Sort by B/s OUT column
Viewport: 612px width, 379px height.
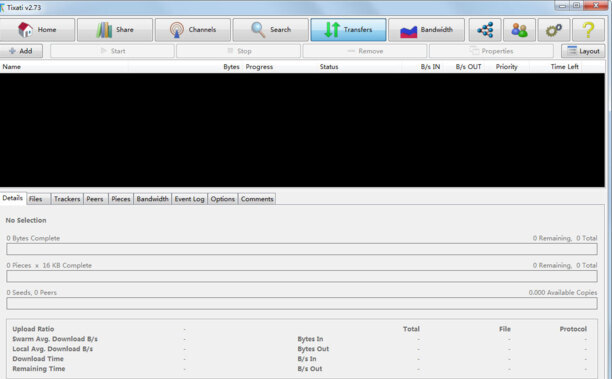tap(468, 67)
